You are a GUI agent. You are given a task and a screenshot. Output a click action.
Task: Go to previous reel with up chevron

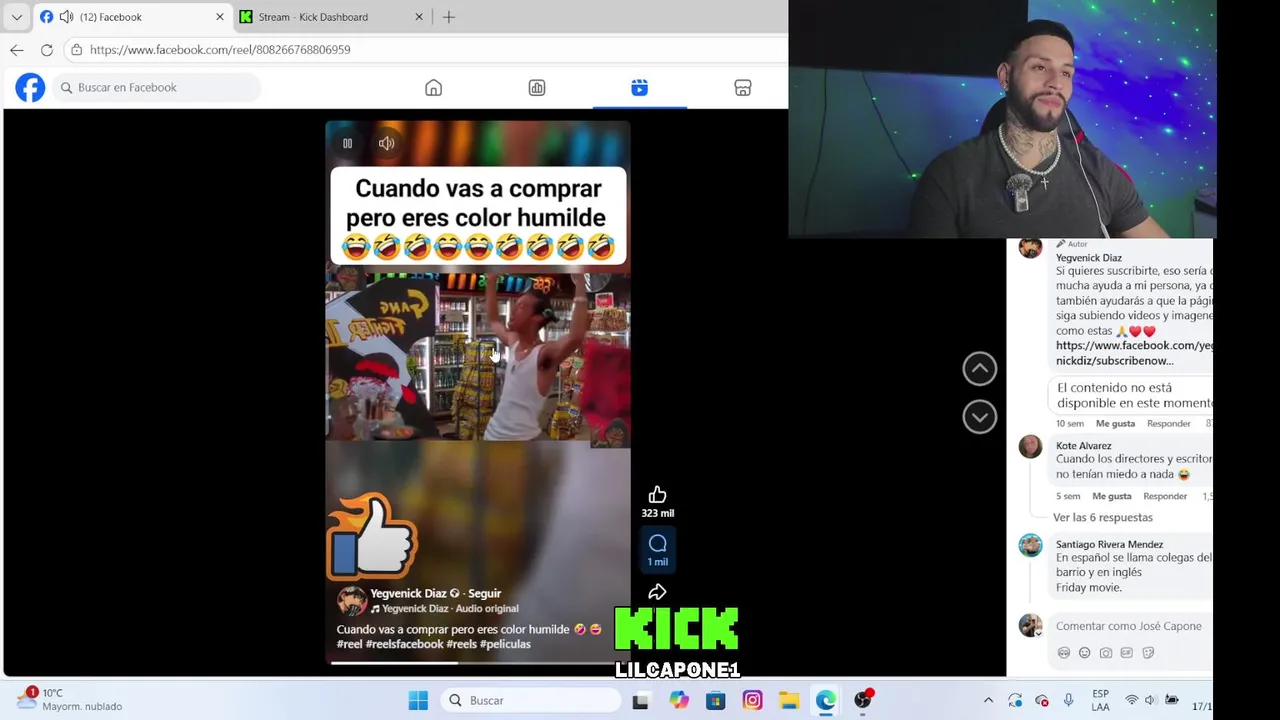tap(980, 369)
